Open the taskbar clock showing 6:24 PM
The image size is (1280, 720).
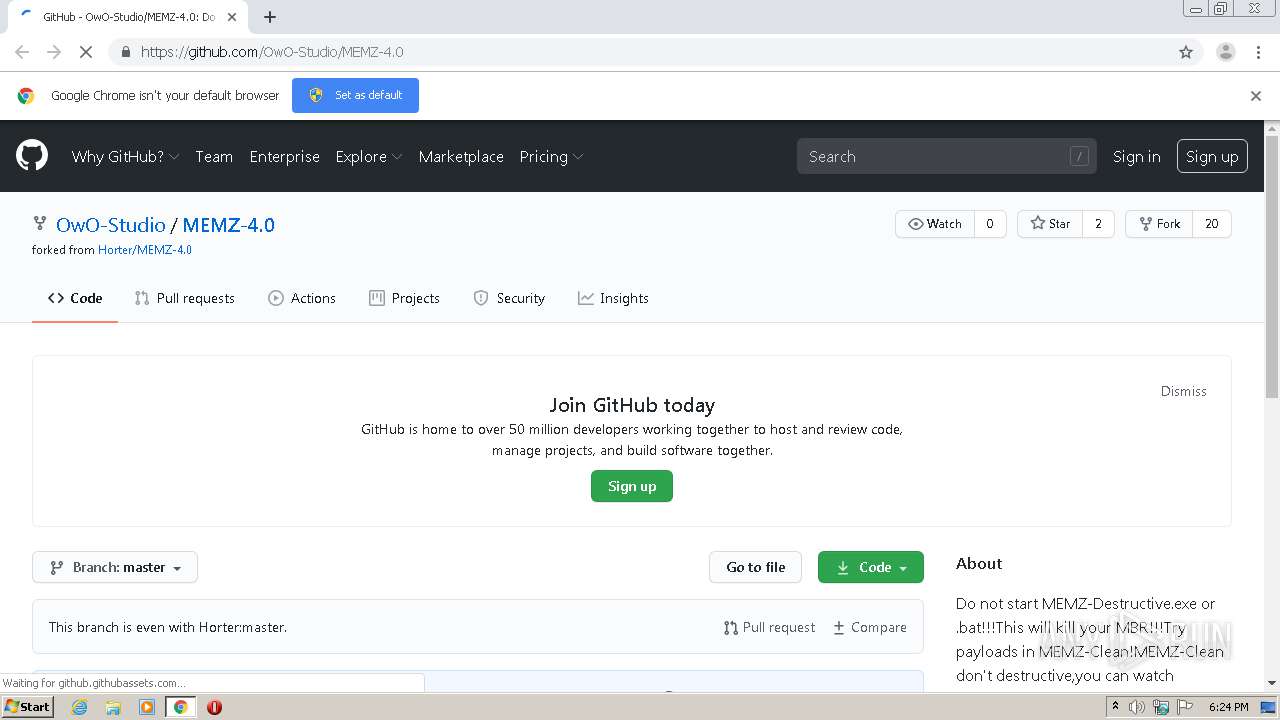point(1229,707)
